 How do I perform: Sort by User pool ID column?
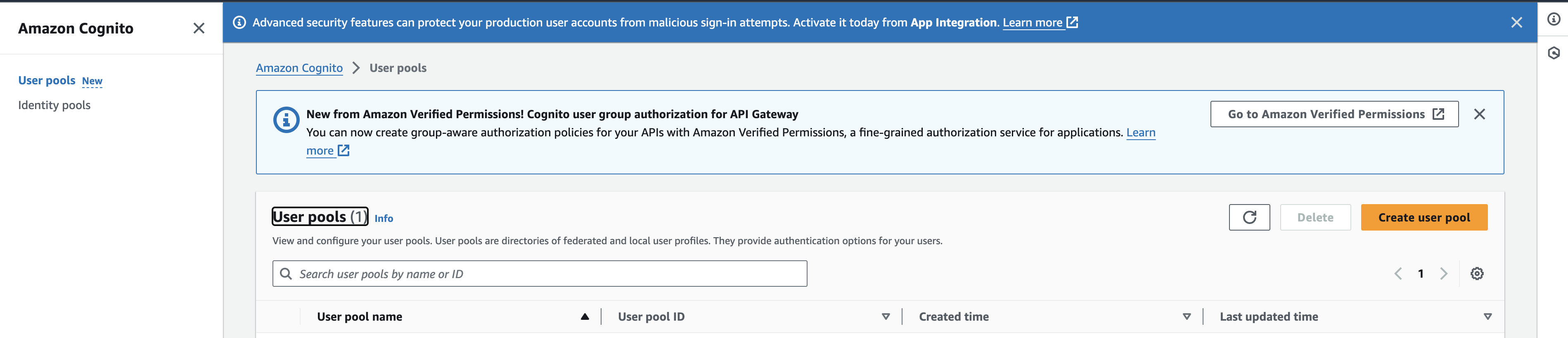point(651,317)
